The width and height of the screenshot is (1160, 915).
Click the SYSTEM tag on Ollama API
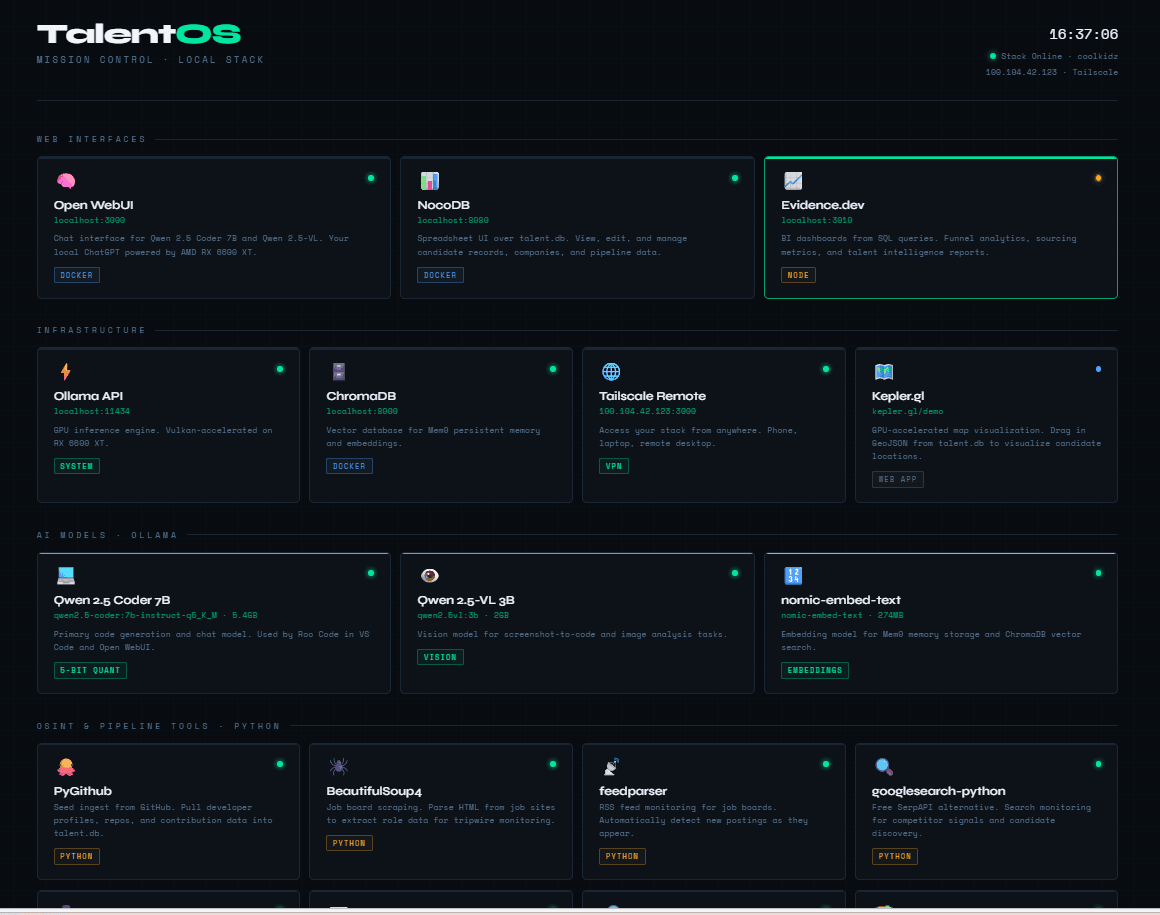click(76, 466)
